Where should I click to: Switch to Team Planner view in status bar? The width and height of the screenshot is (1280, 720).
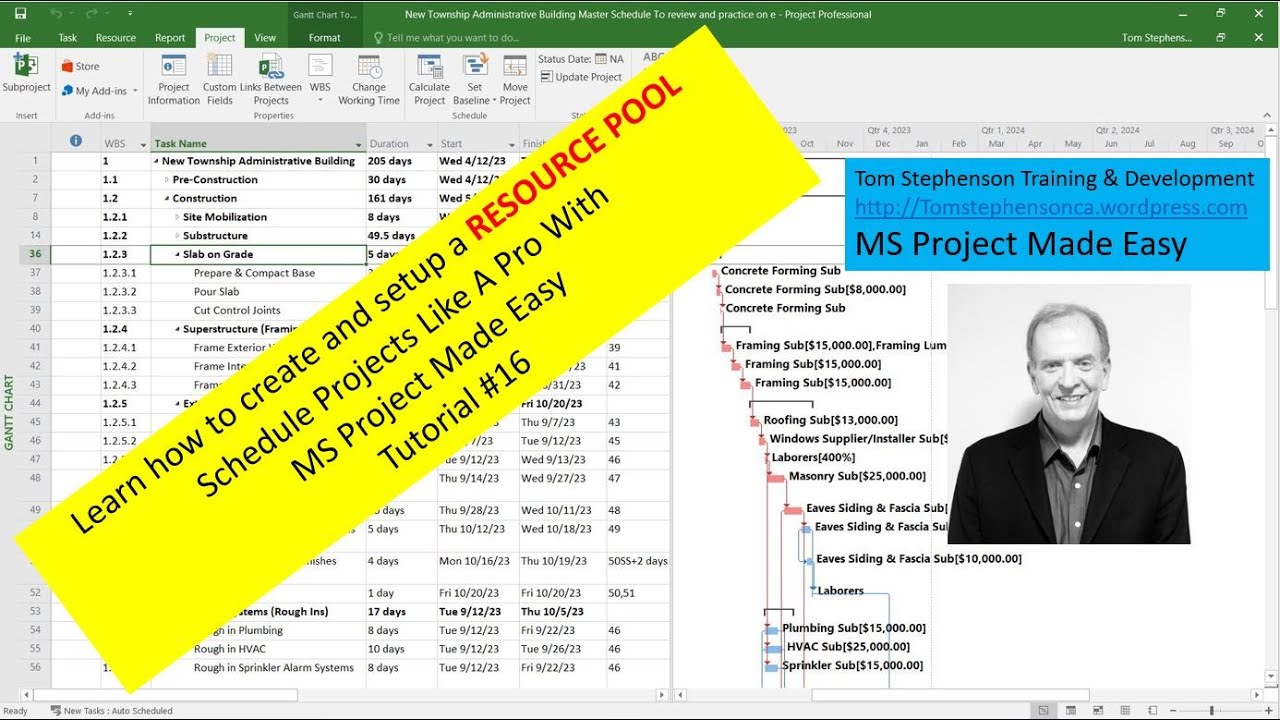coord(1100,711)
